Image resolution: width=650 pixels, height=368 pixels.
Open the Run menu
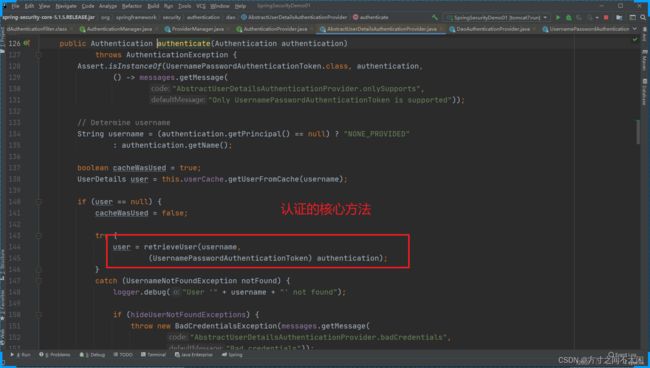click(168, 6)
